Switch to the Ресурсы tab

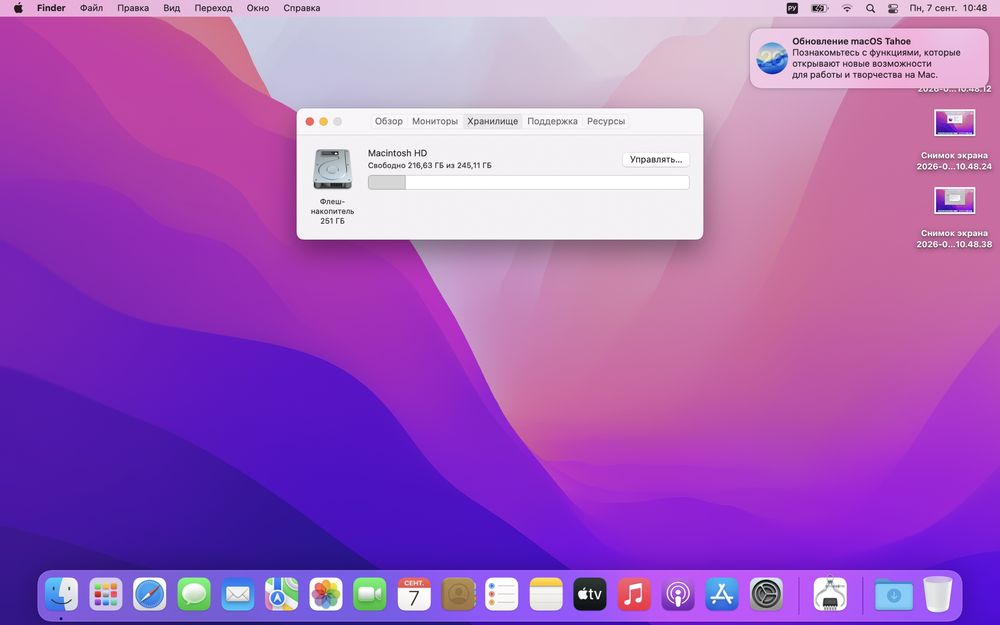pos(606,121)
